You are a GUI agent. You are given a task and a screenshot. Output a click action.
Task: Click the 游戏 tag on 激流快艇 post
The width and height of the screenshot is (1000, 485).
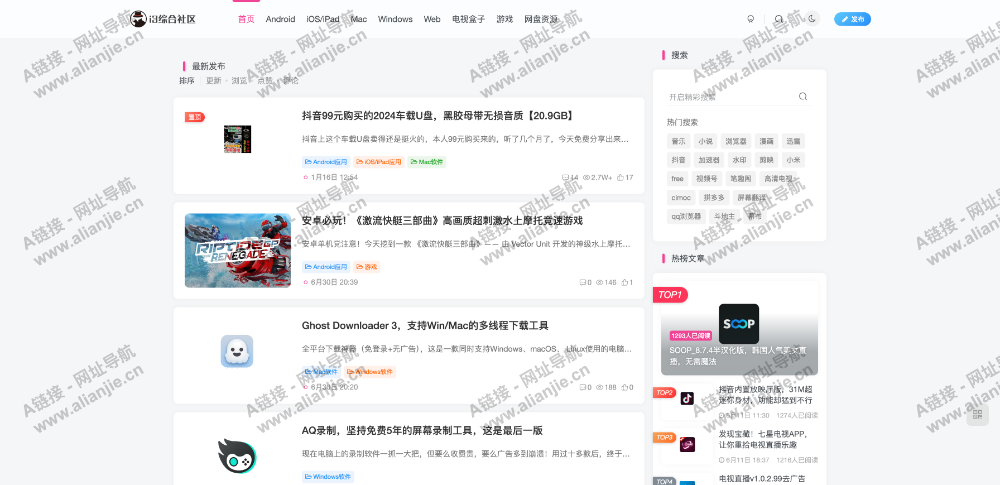tap(367, 267)
